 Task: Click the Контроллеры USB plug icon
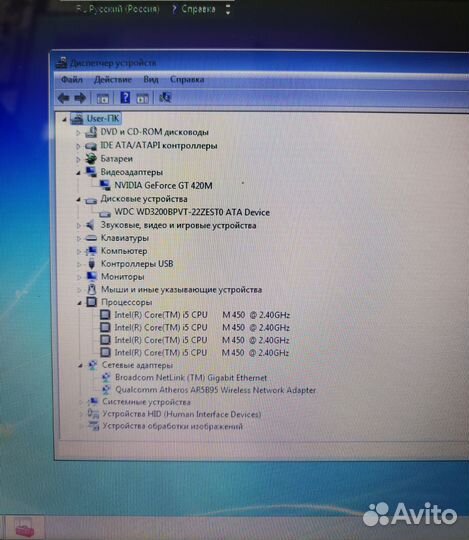click(92, 263)
